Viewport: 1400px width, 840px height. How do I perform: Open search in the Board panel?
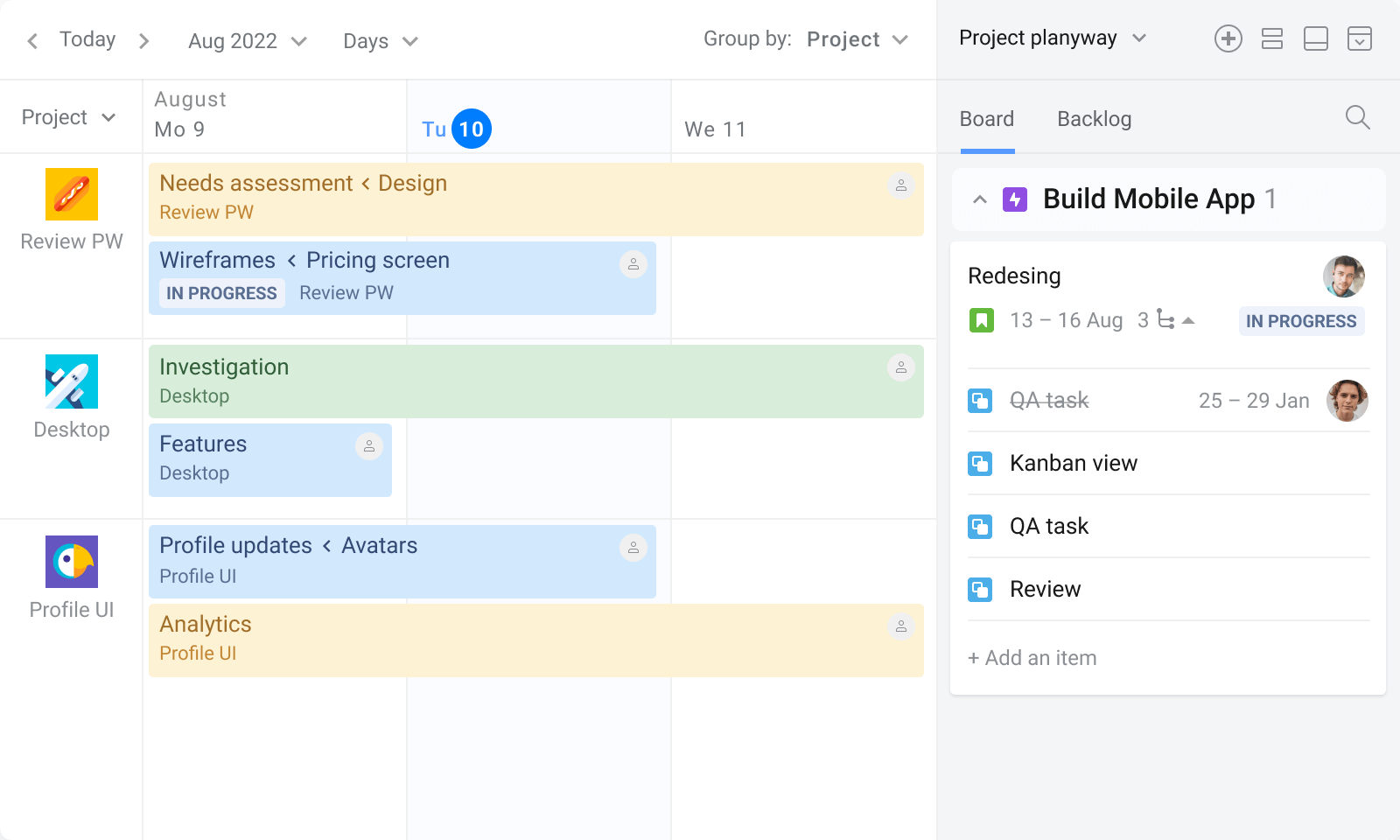(x=1357, y=117)
